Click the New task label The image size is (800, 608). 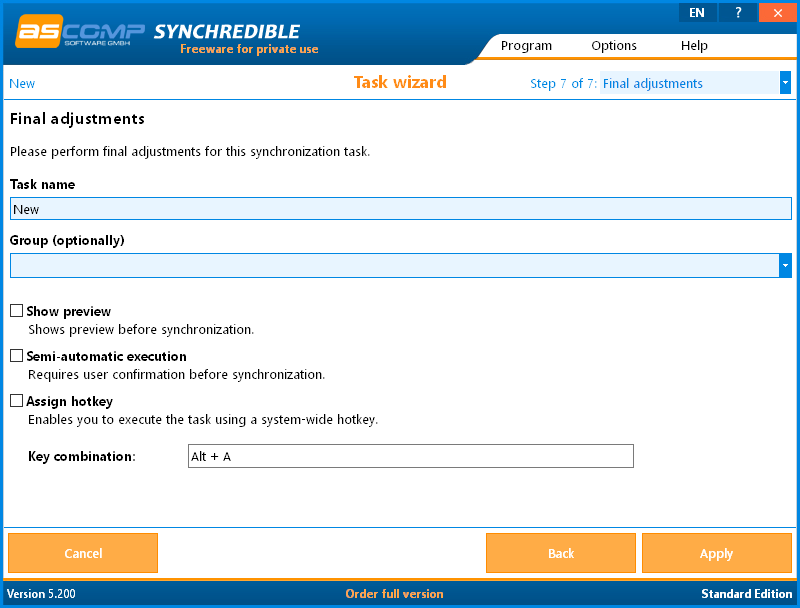tap(22, 84)
